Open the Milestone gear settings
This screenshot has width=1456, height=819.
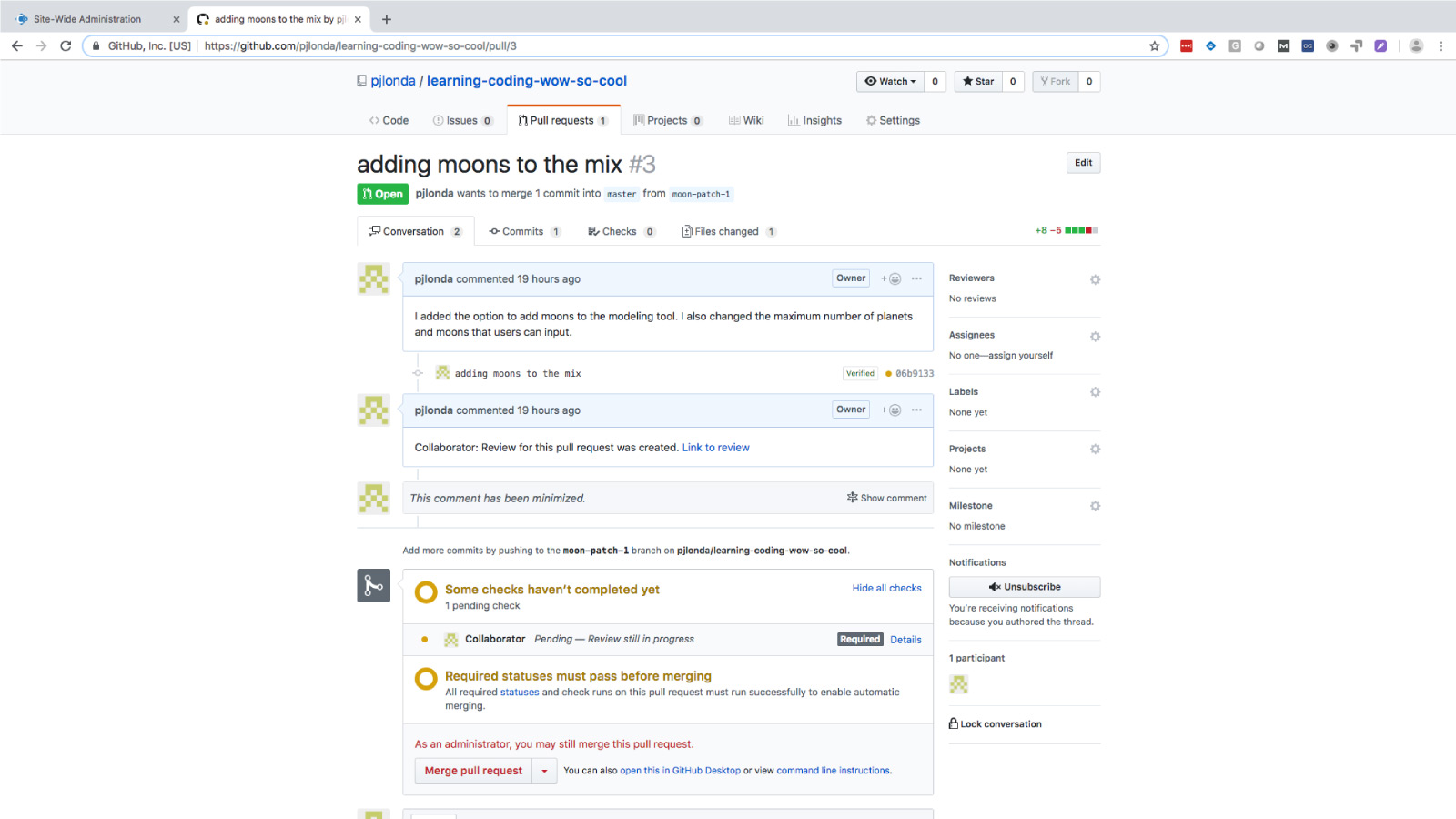[1095, 506]
